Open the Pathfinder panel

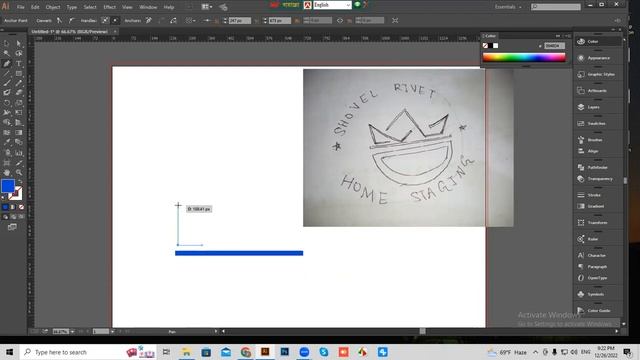598,167
